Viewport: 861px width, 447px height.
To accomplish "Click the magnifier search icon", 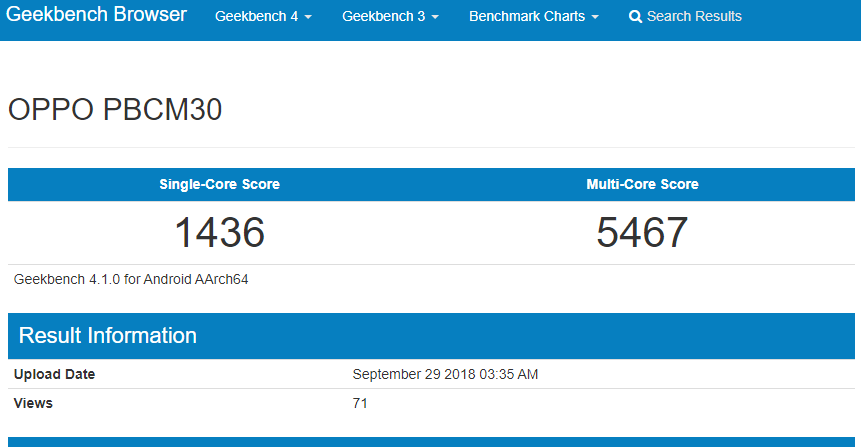I will point(635,17).
